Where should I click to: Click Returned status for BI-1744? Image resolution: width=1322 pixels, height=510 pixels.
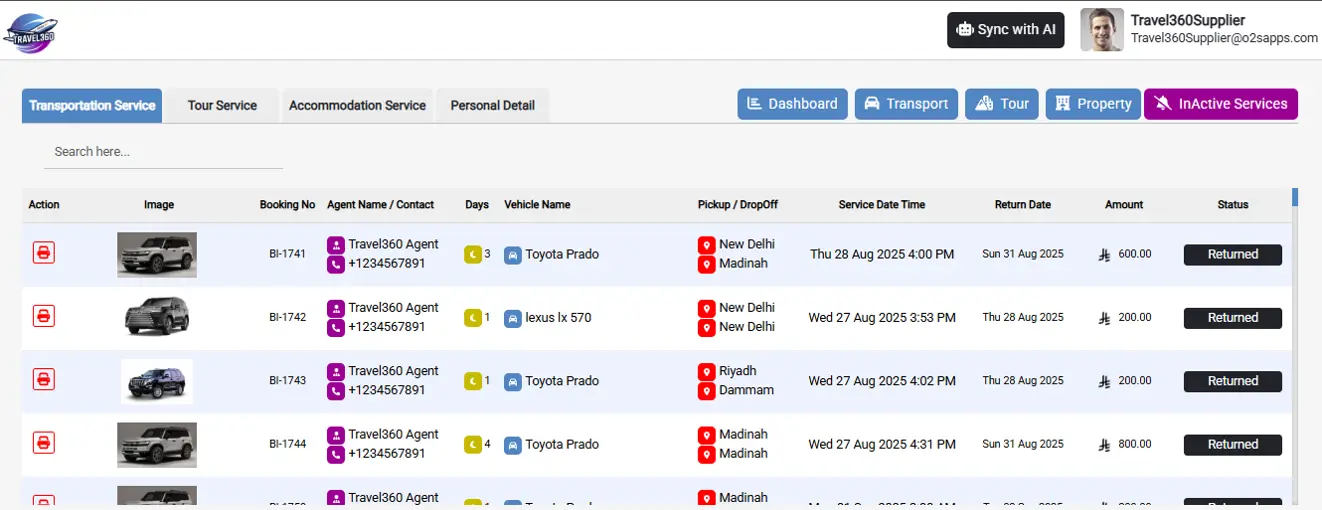[x=1233, y=444]
